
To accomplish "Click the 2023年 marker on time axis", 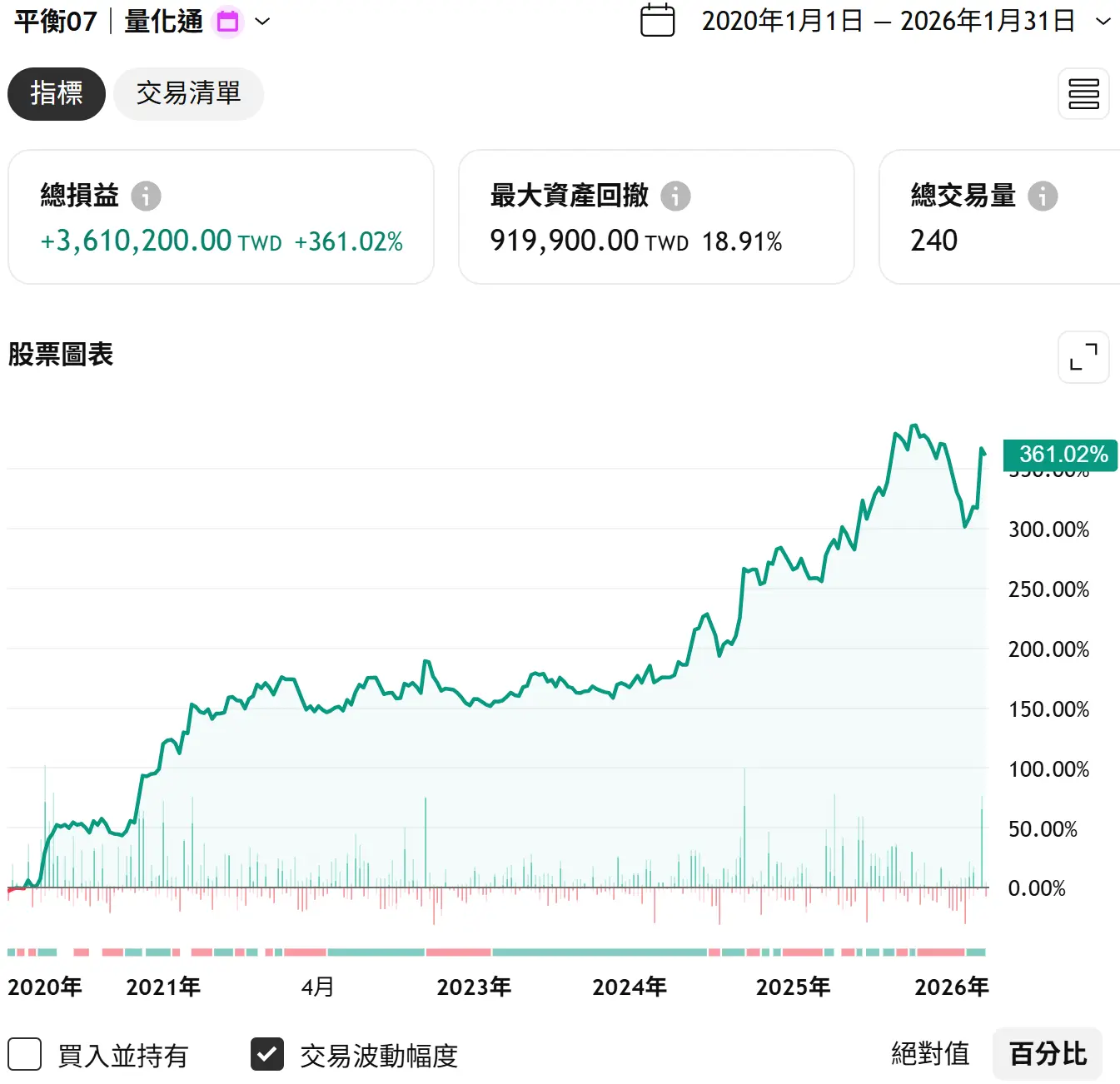I will (474, 987).
